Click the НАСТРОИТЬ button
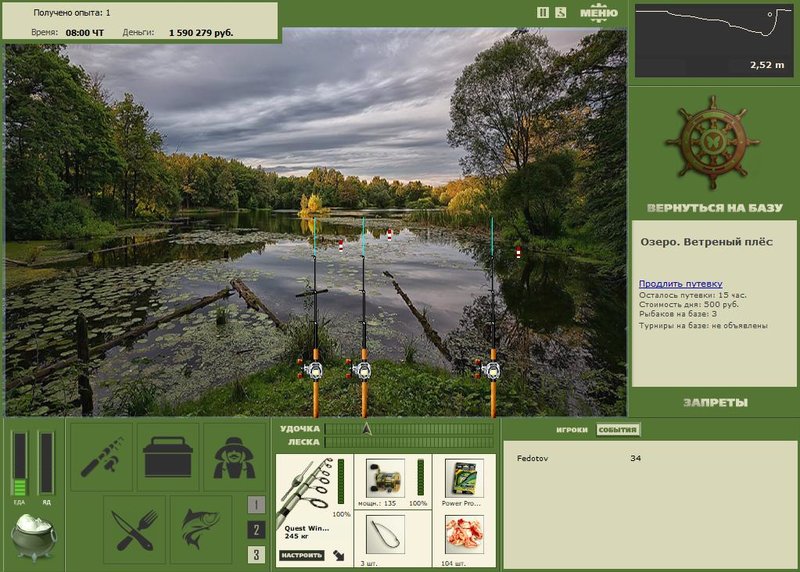Image resolution: width=800 pixels, height=572 pixels. [301, 555]
